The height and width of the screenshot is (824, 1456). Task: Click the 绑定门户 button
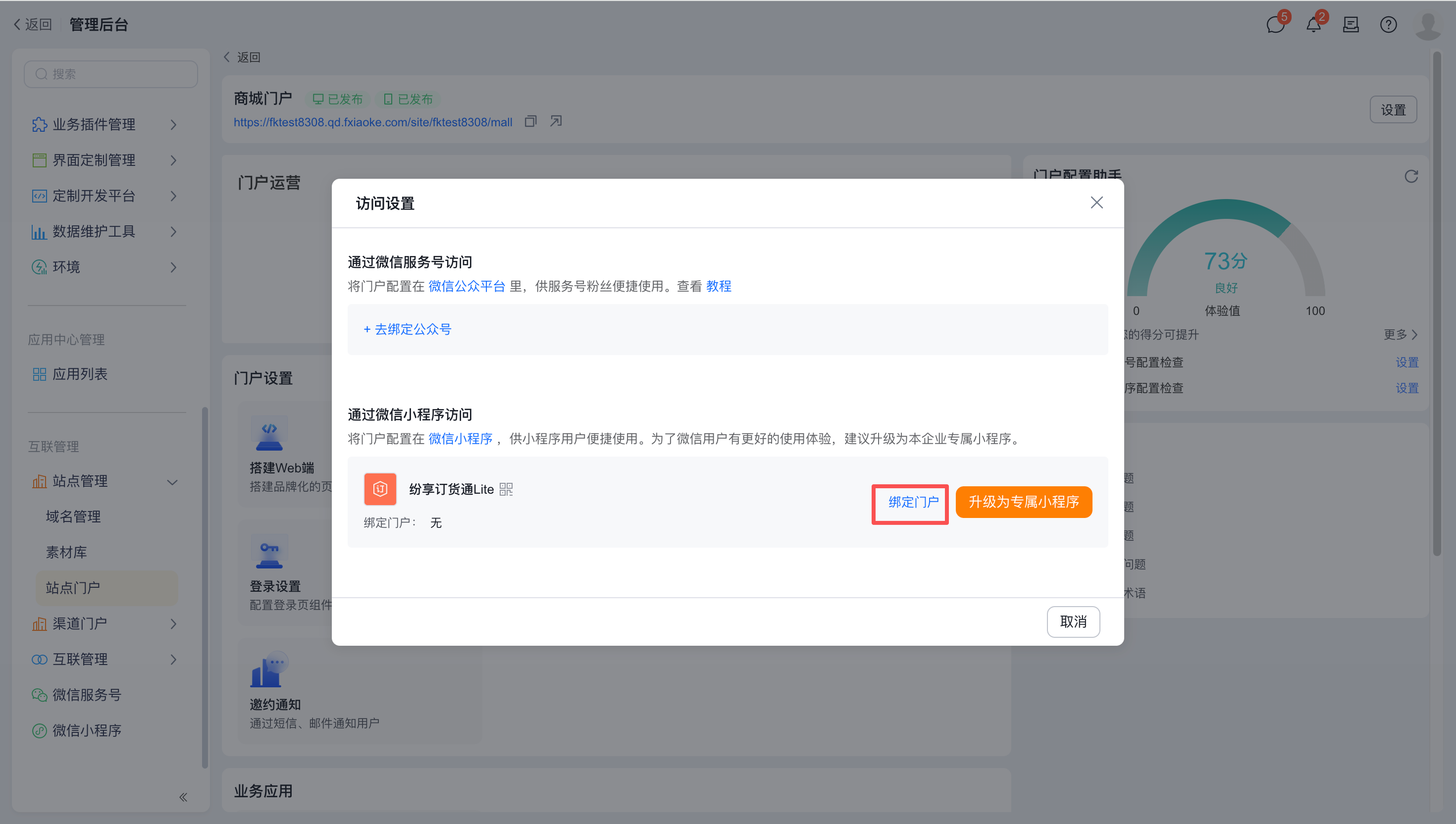tap(913, 502)
